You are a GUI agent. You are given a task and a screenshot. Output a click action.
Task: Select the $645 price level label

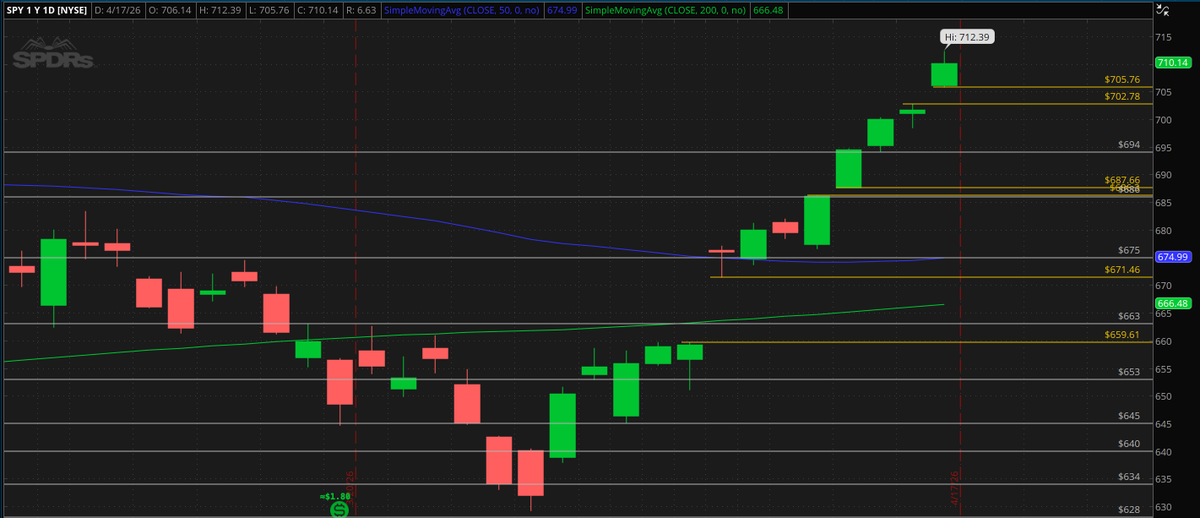(1129, 416)
